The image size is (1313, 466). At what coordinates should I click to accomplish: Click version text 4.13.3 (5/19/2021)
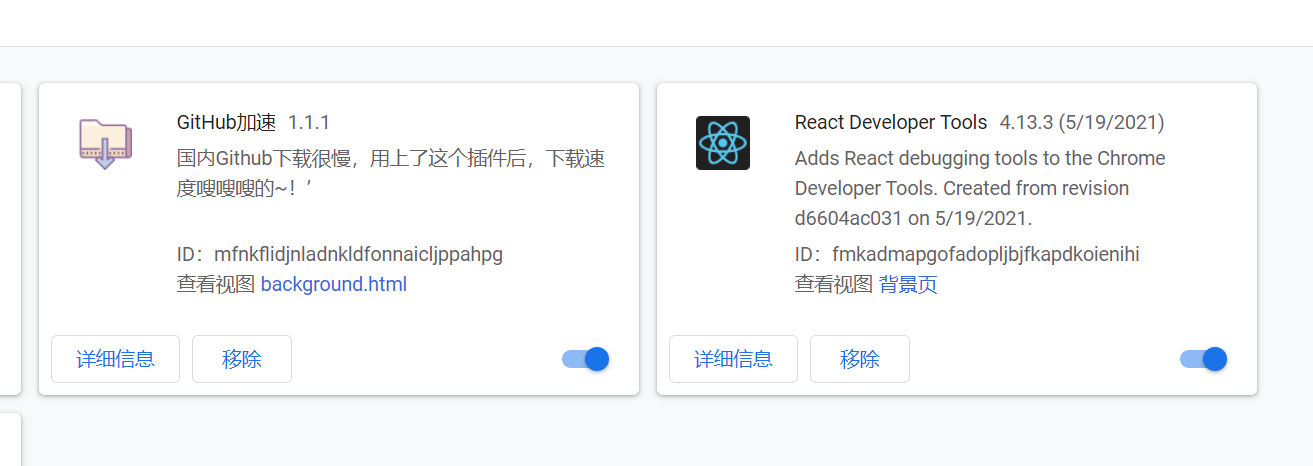tap(1082, 122)
